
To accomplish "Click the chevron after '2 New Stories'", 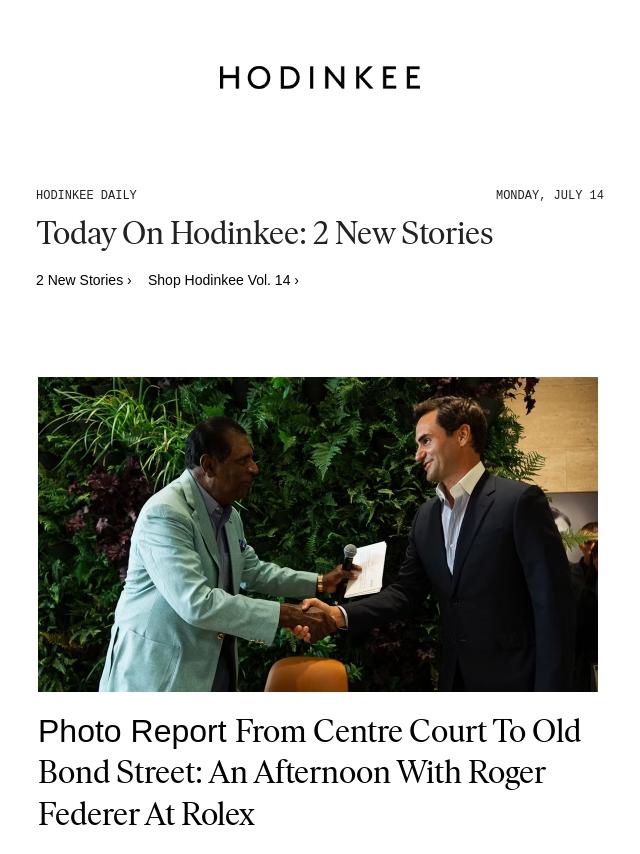I will pyautogui.click(x=129, y=280).
